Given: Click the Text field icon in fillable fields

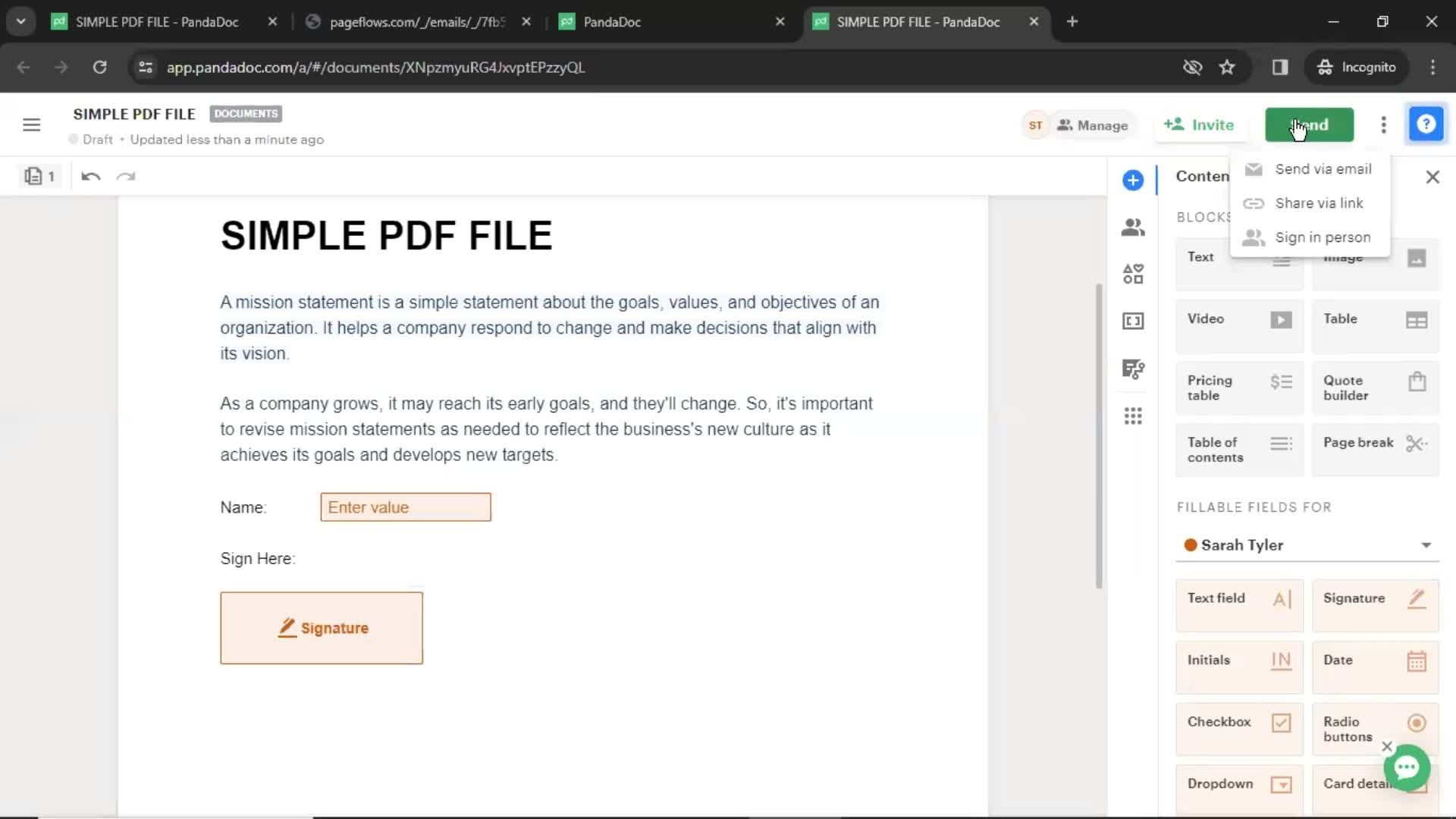Looking at the screenshot, I should point(1281,598).
